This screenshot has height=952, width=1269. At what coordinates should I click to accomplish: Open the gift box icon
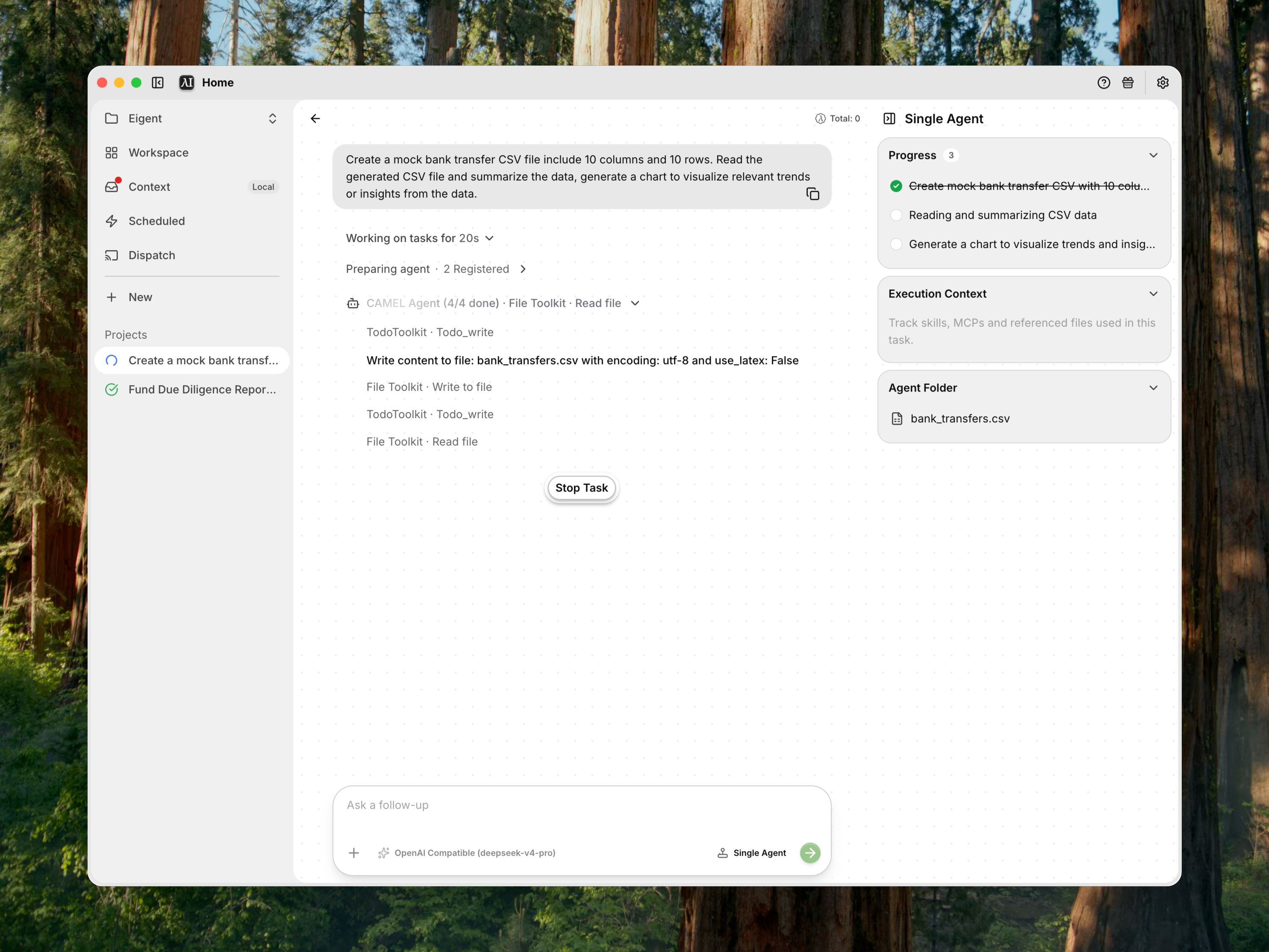pos(1128,83)
